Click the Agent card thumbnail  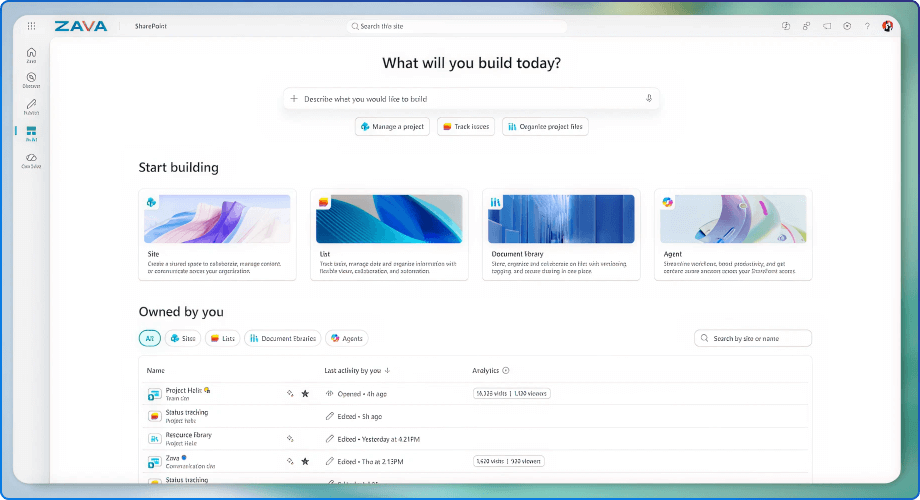(733, 219)
